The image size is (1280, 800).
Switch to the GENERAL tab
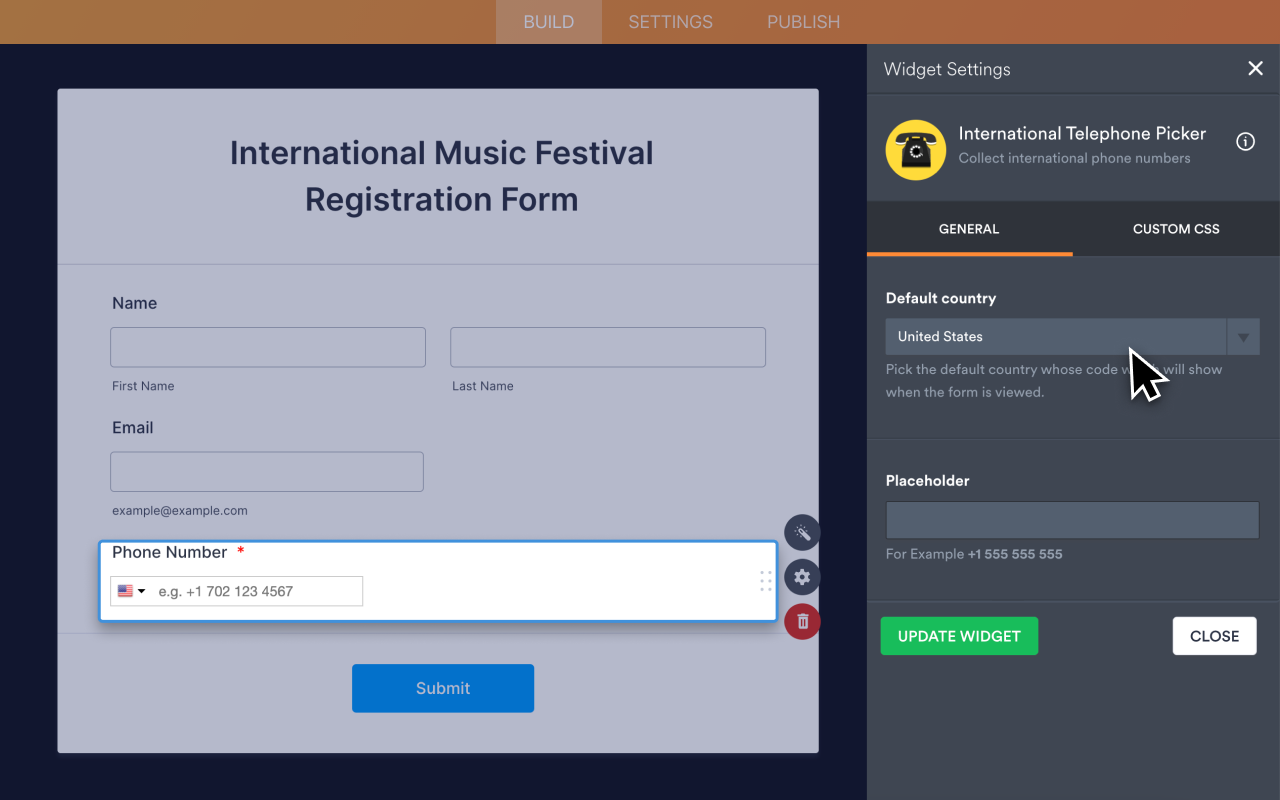pos(968,228)
